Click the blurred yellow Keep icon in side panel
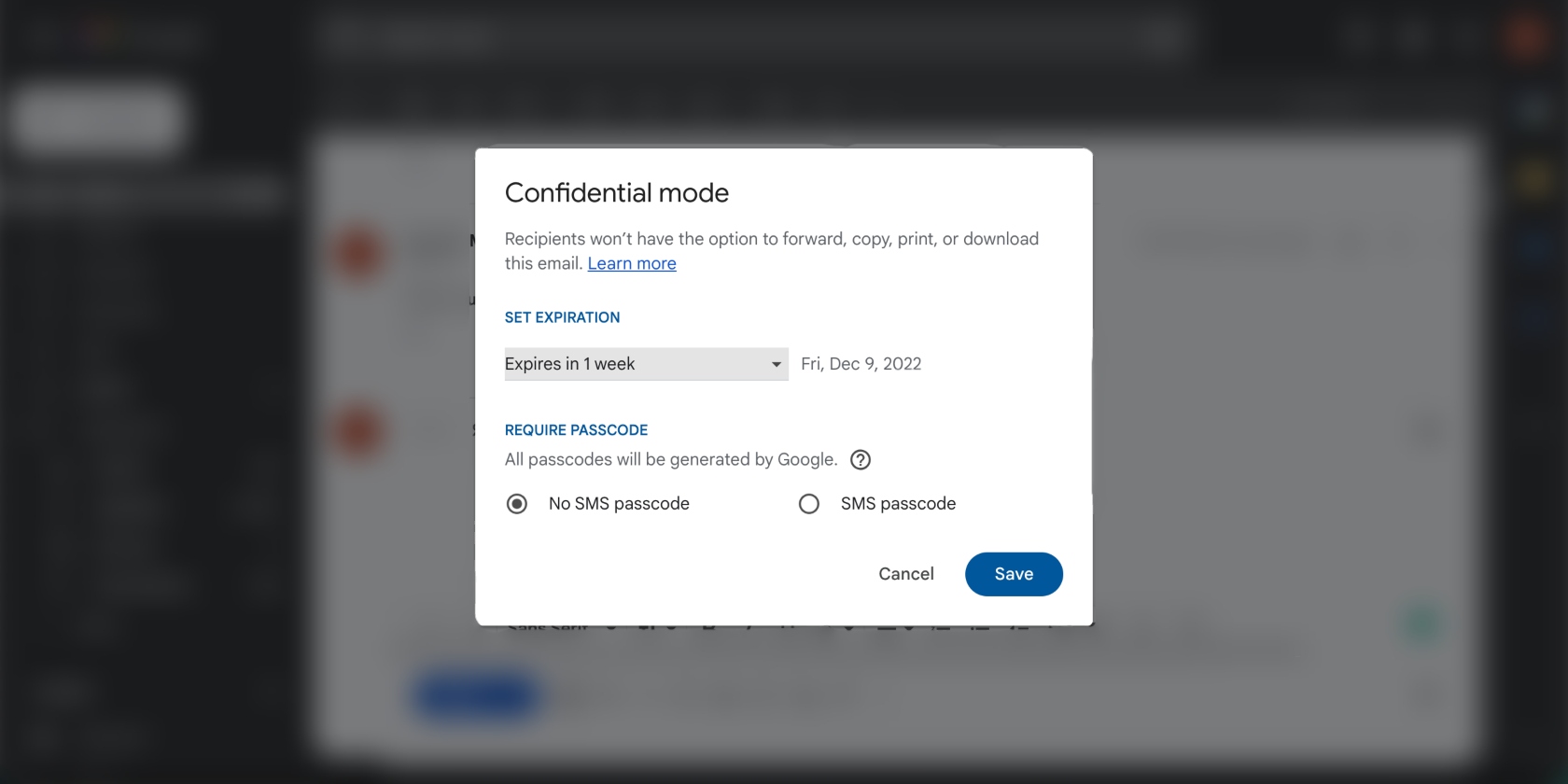 pos(1533,178)
